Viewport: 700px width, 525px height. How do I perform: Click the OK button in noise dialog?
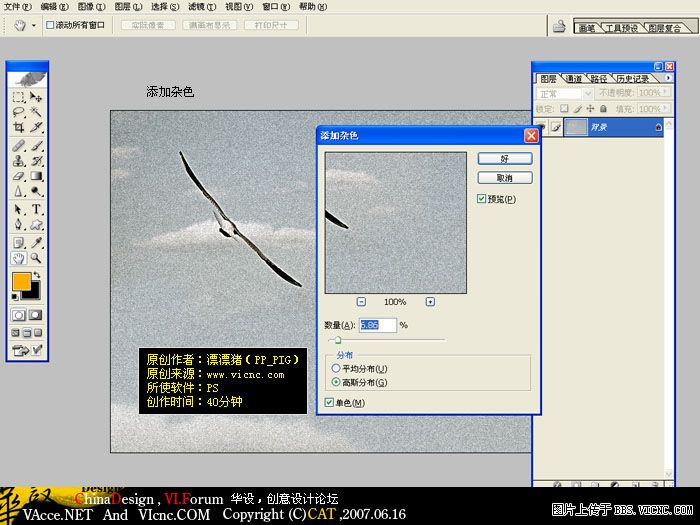tap(505, 158)
